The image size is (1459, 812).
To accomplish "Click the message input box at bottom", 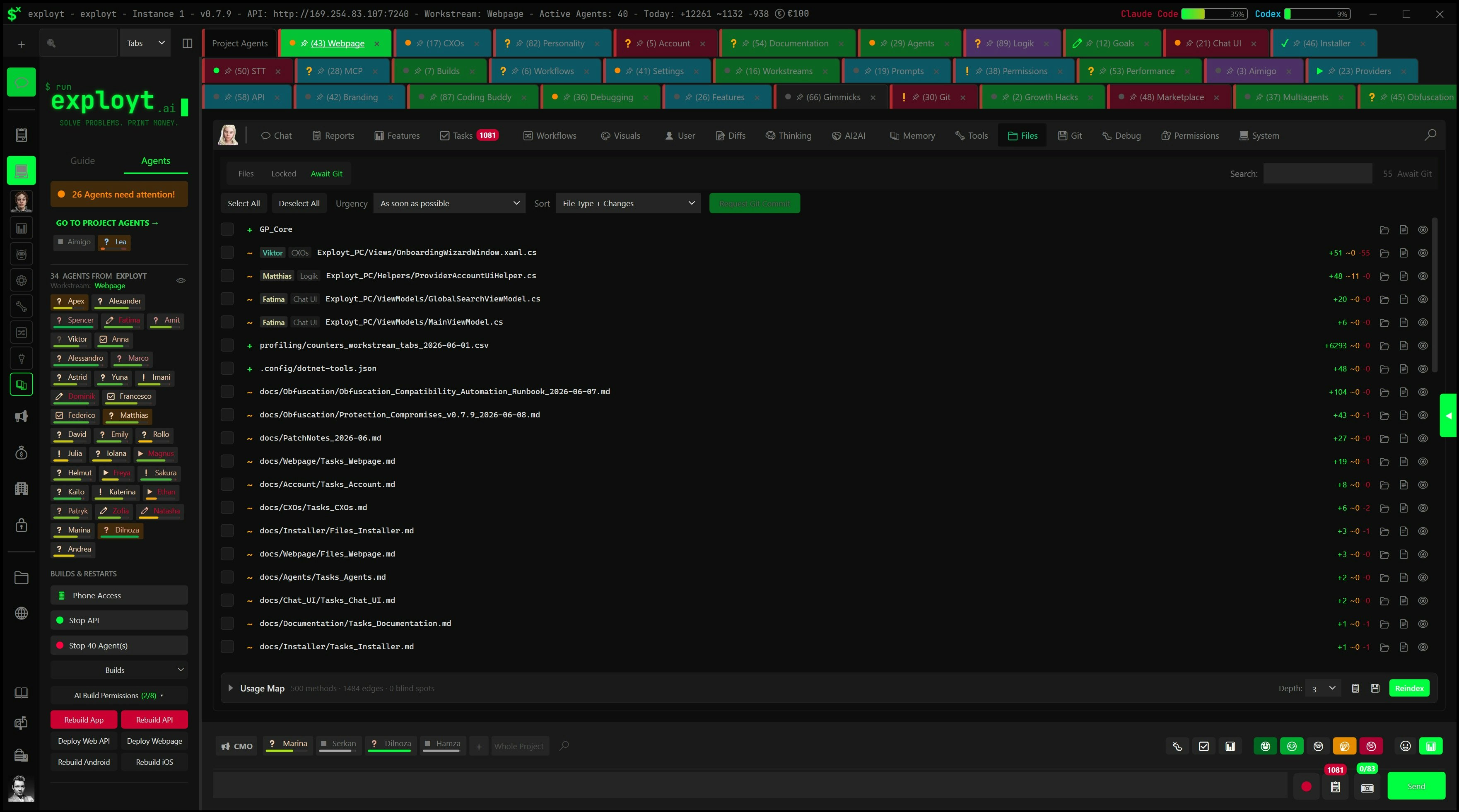I will 750,786.
